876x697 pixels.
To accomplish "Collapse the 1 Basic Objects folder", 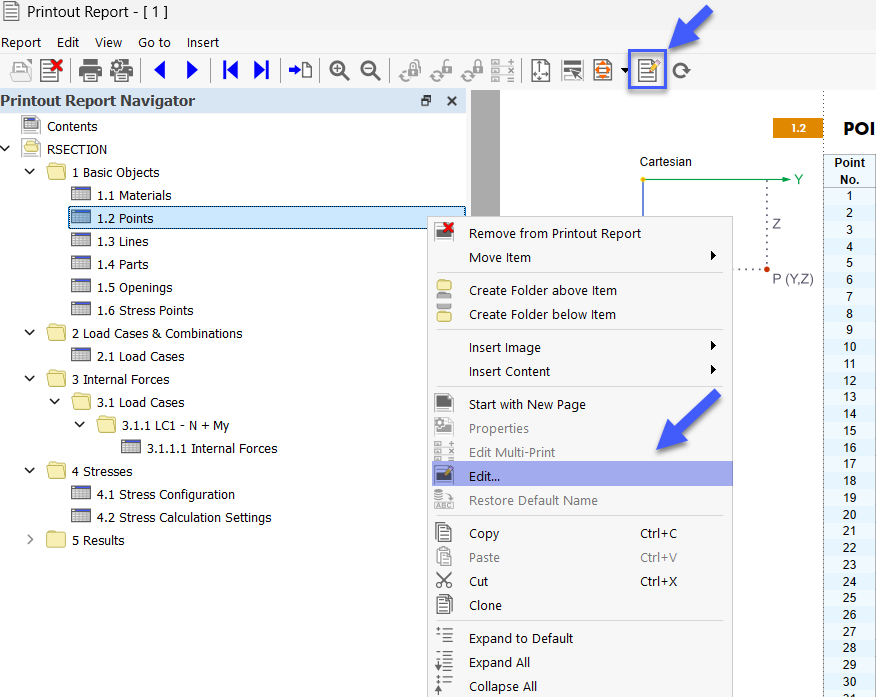I will tap(30, 171).
